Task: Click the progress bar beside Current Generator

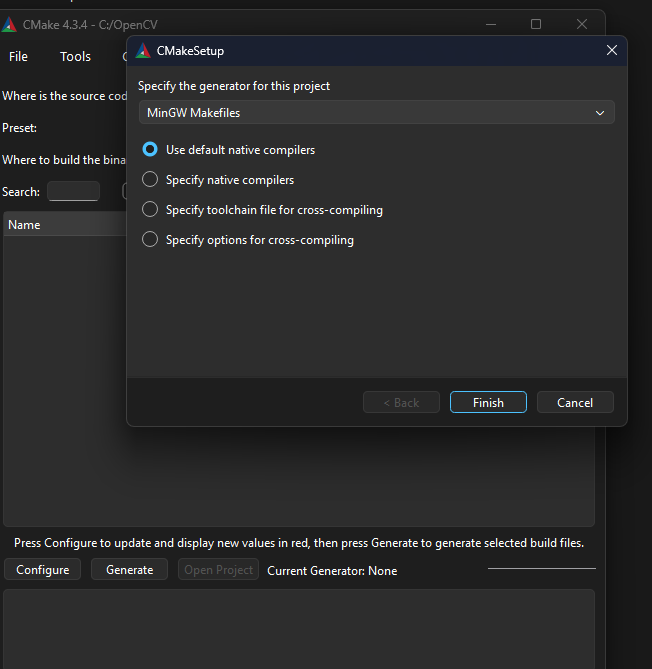Action: point(541,569)
